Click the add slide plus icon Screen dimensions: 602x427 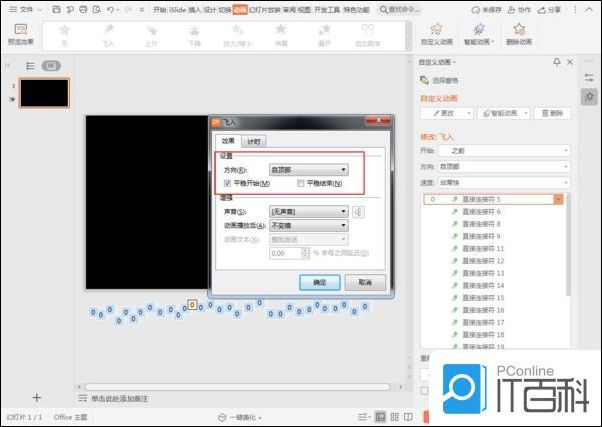tap(37, 397)
